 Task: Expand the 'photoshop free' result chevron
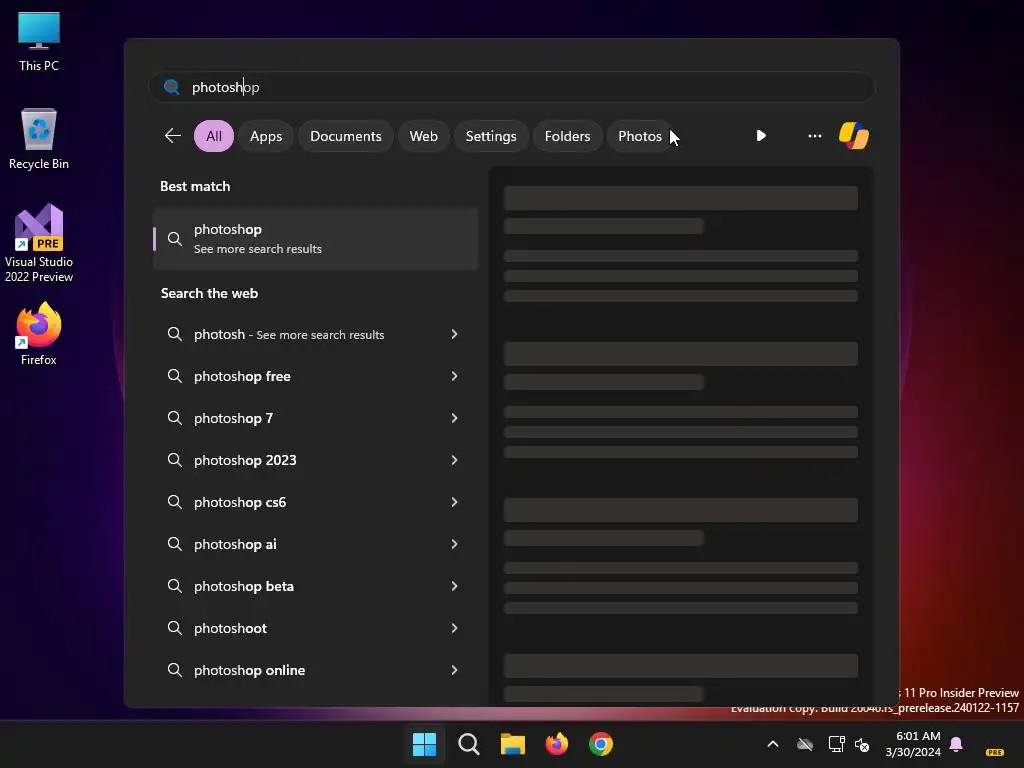click(x=455, y=376)
